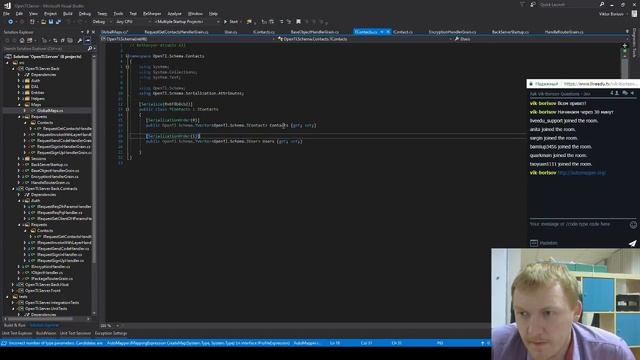Click the bookmark toolbar icon

tap(298, 22)
